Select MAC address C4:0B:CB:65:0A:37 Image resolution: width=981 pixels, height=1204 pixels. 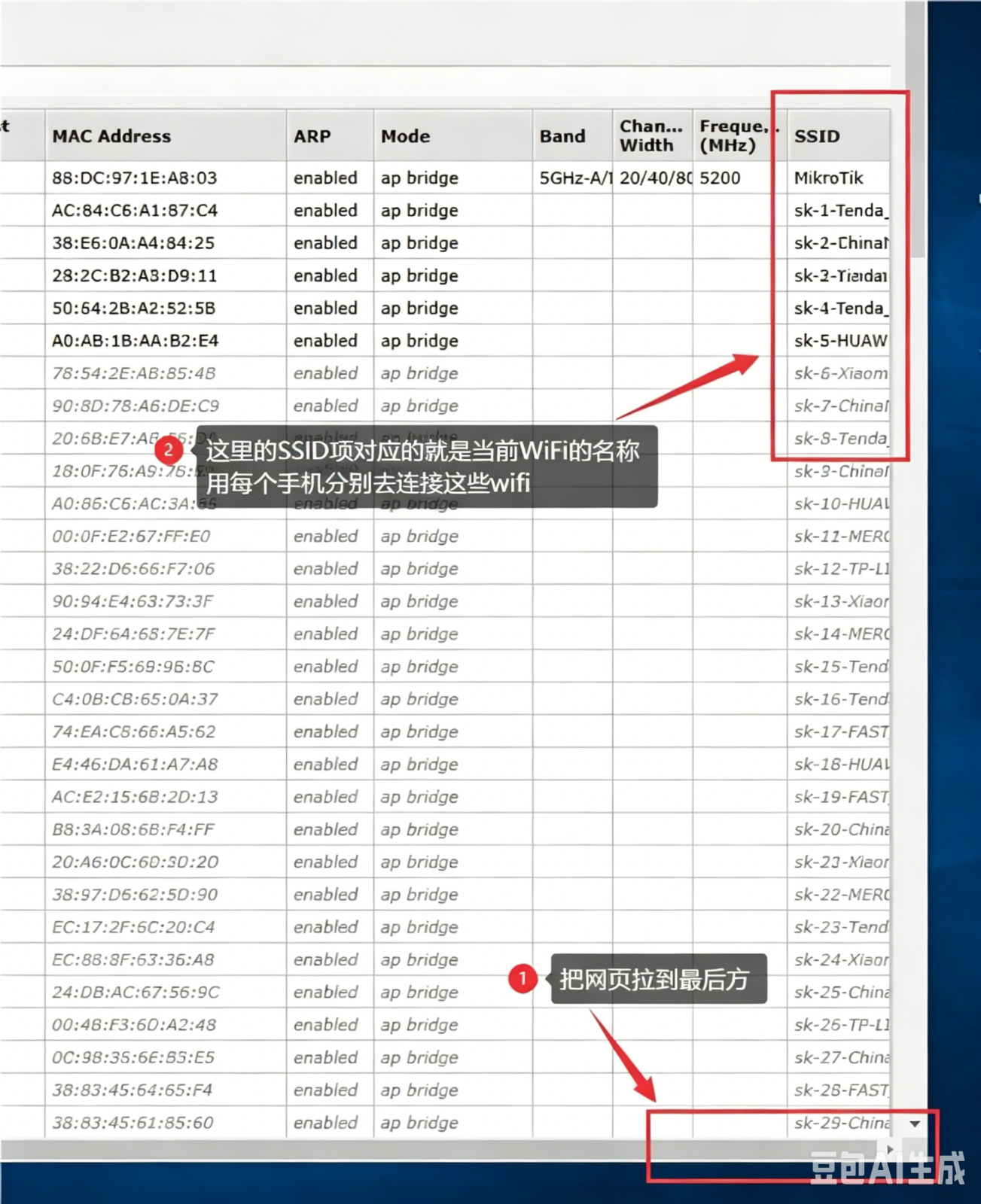point(135,700)
